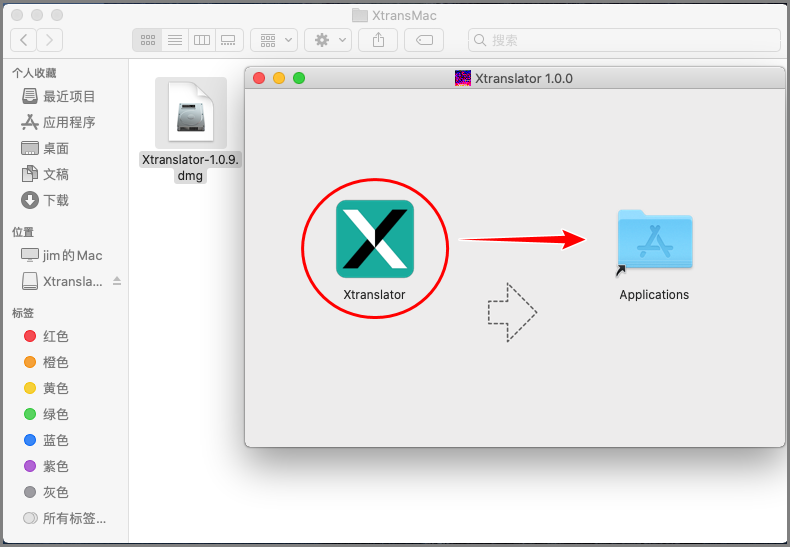Switch Finder to list view
Screen dimensions: 790x547
point(175,40)
